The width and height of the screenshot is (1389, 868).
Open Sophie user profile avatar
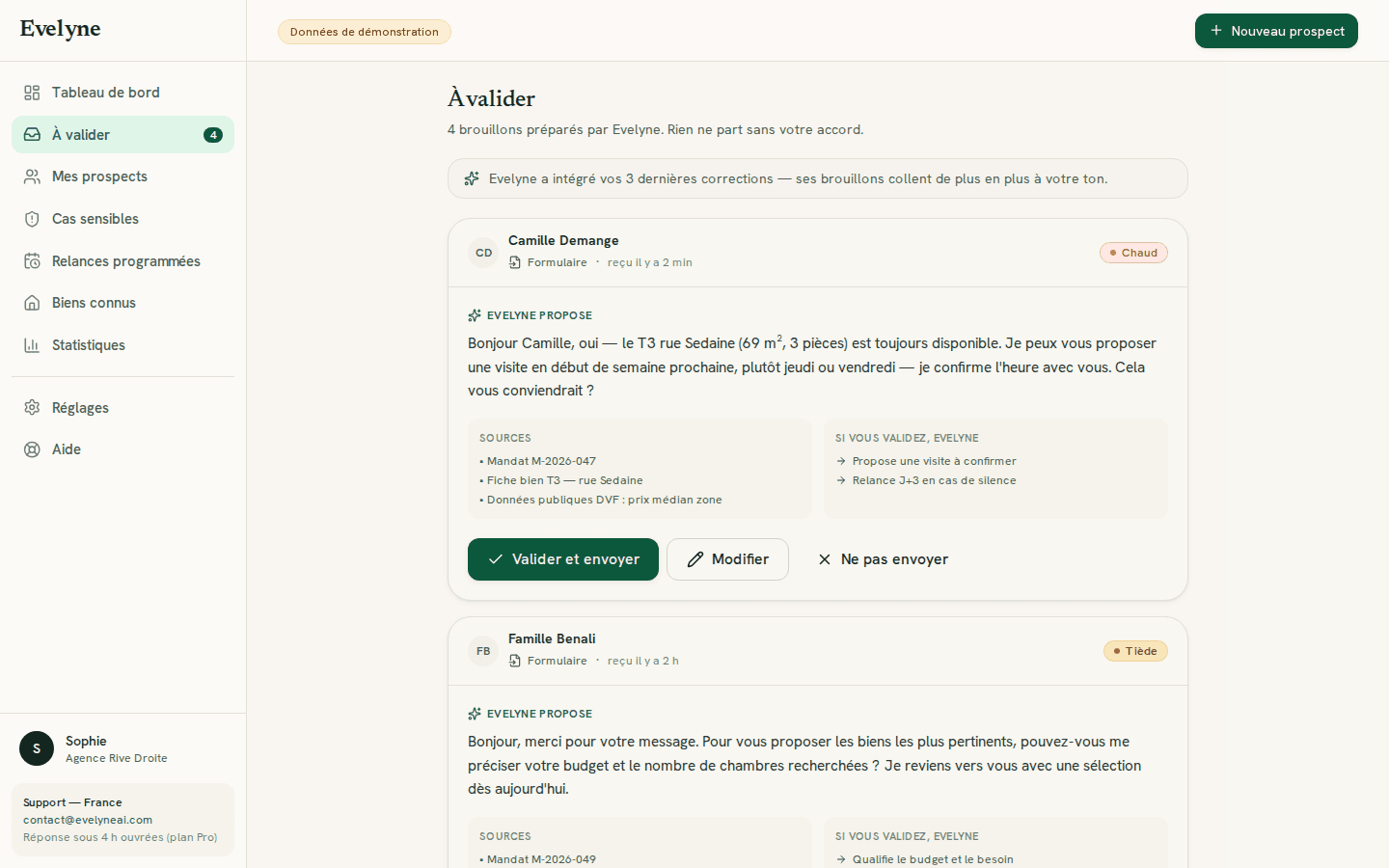click(37, 748)
